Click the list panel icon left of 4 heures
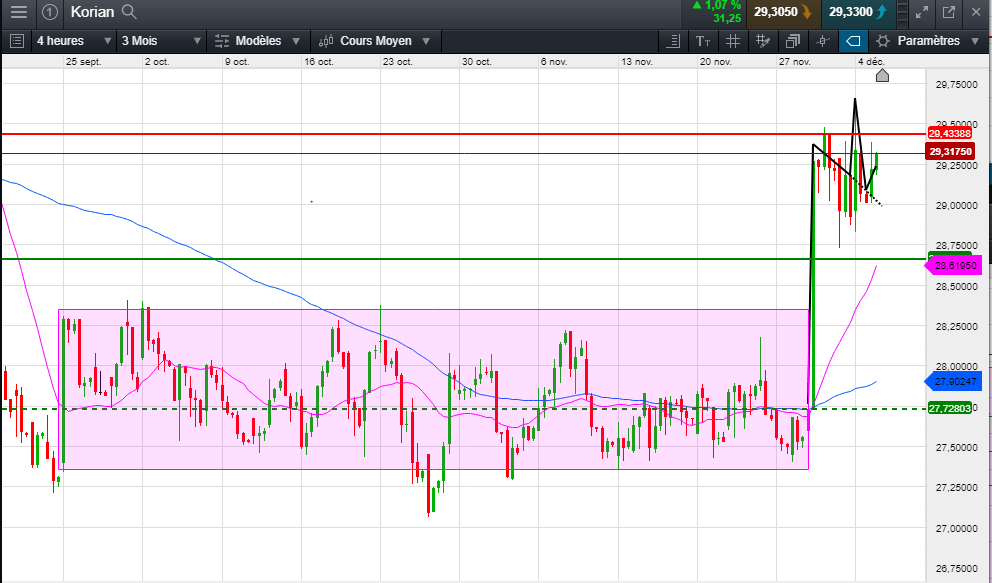992x583 pixels. tap(16, 41)
